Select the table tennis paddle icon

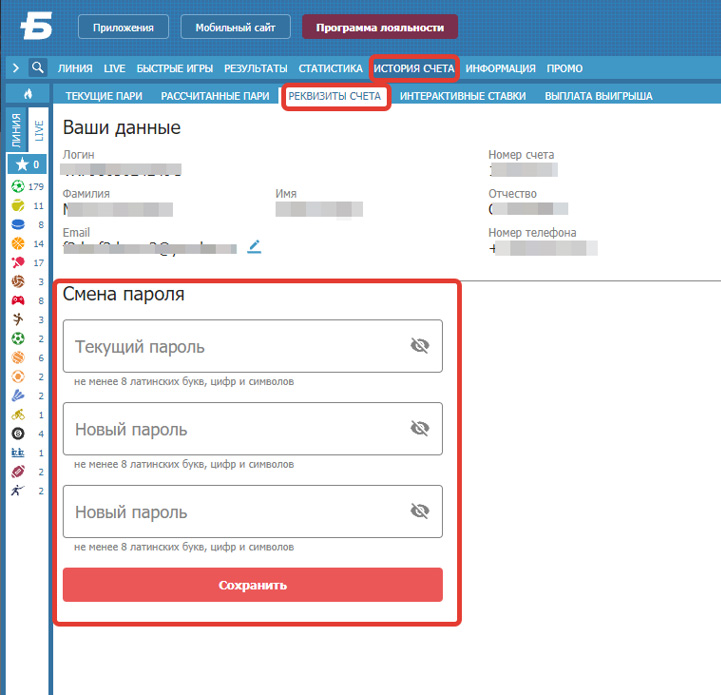pos(17,263)
